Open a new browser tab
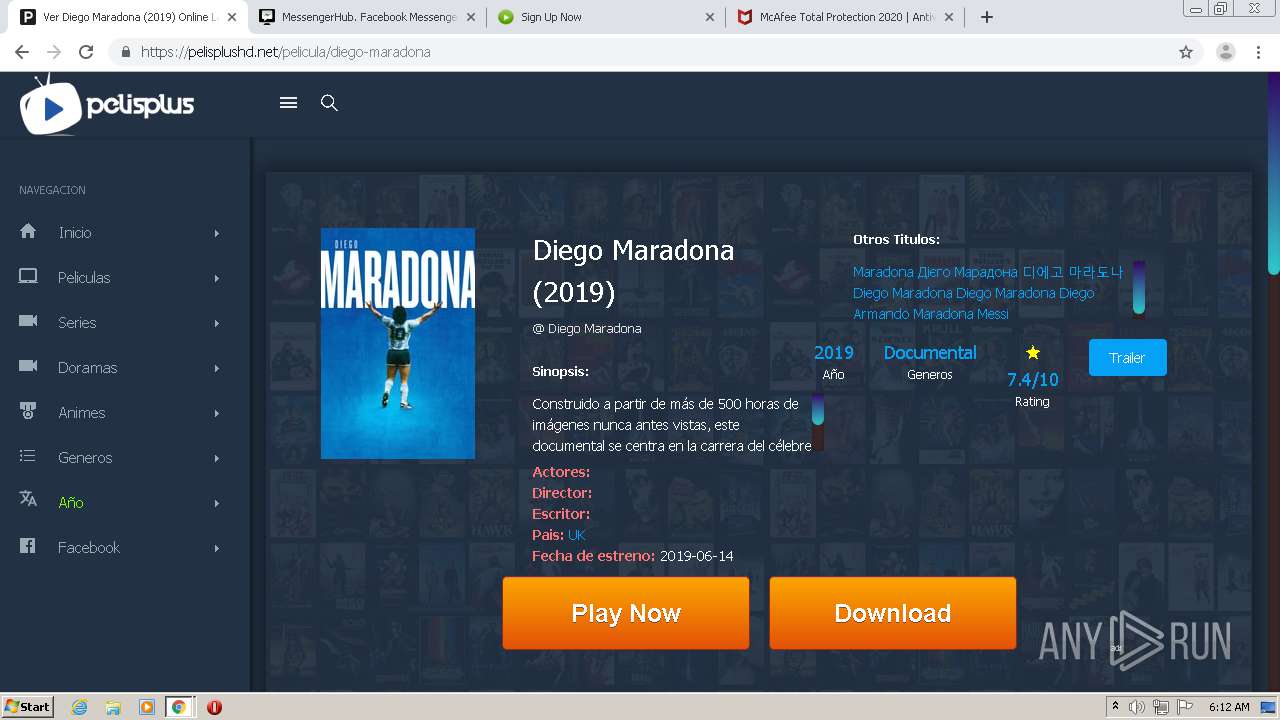This screenshot has width=1280, height=720. pyautogui.click(x=987, y=17)
